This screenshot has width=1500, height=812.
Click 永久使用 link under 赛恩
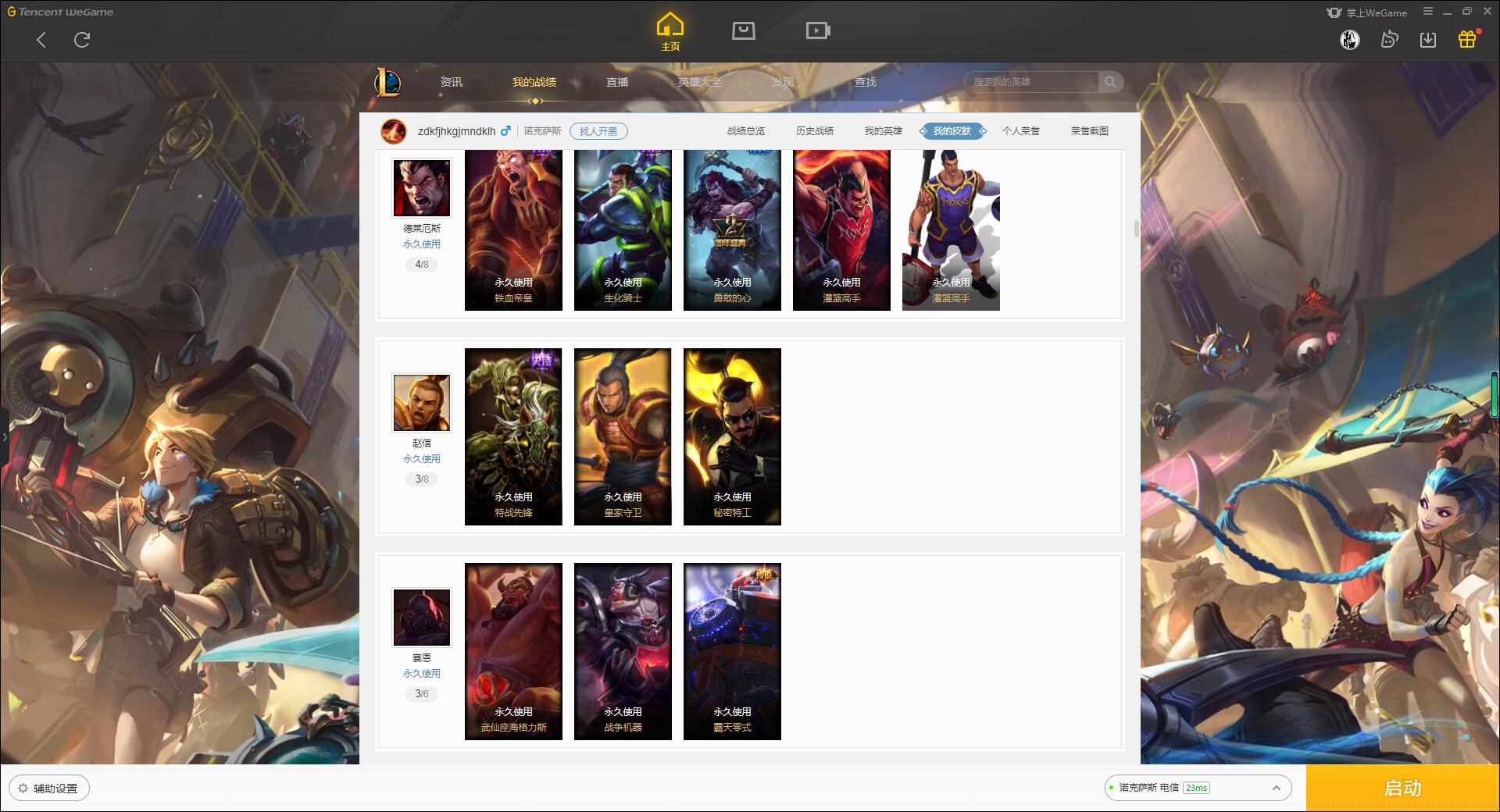(x=422, y=674)
